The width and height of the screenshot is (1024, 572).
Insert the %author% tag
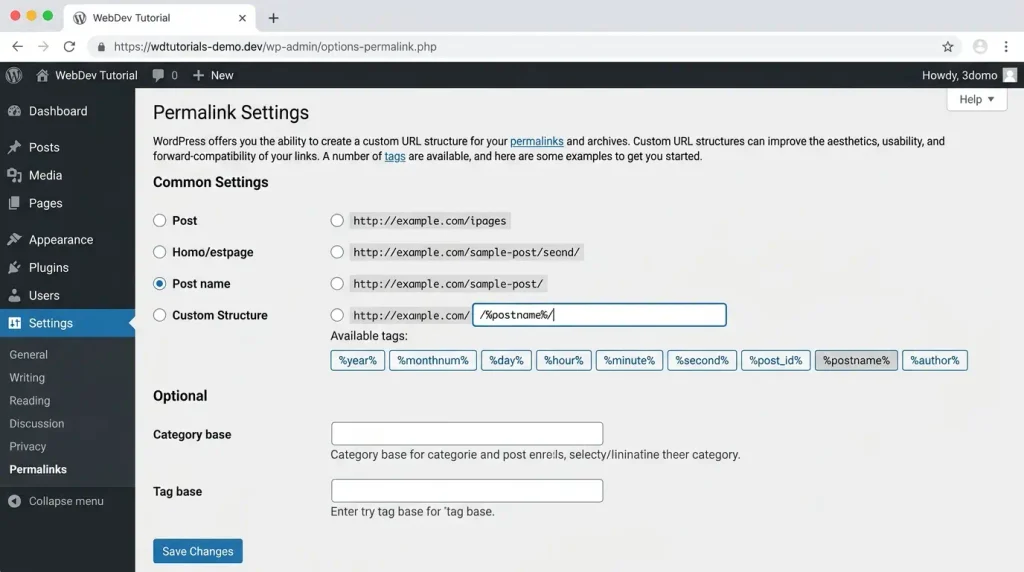[935, 360]
